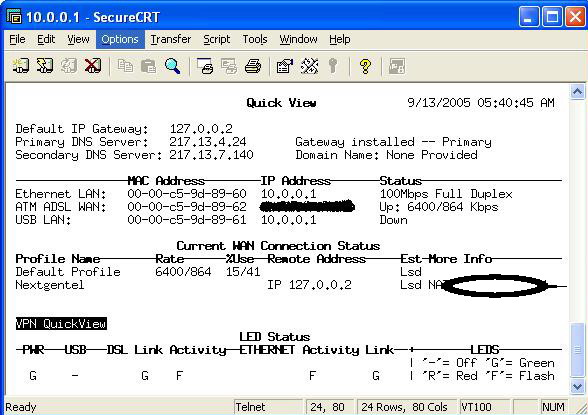Click the greyed-out Reconnect icon

point(69,66)
